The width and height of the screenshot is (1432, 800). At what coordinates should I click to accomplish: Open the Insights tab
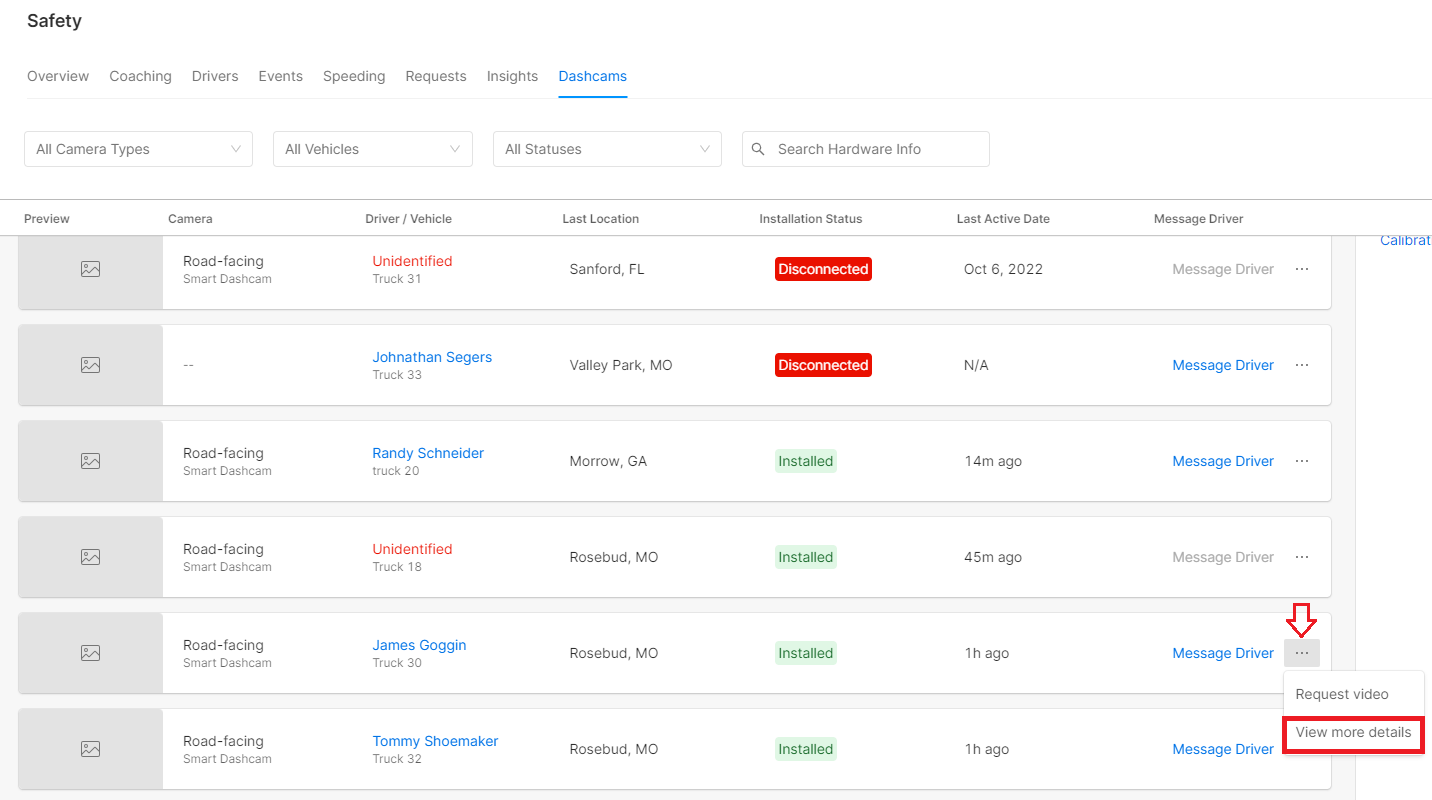(x=512, y=76)
